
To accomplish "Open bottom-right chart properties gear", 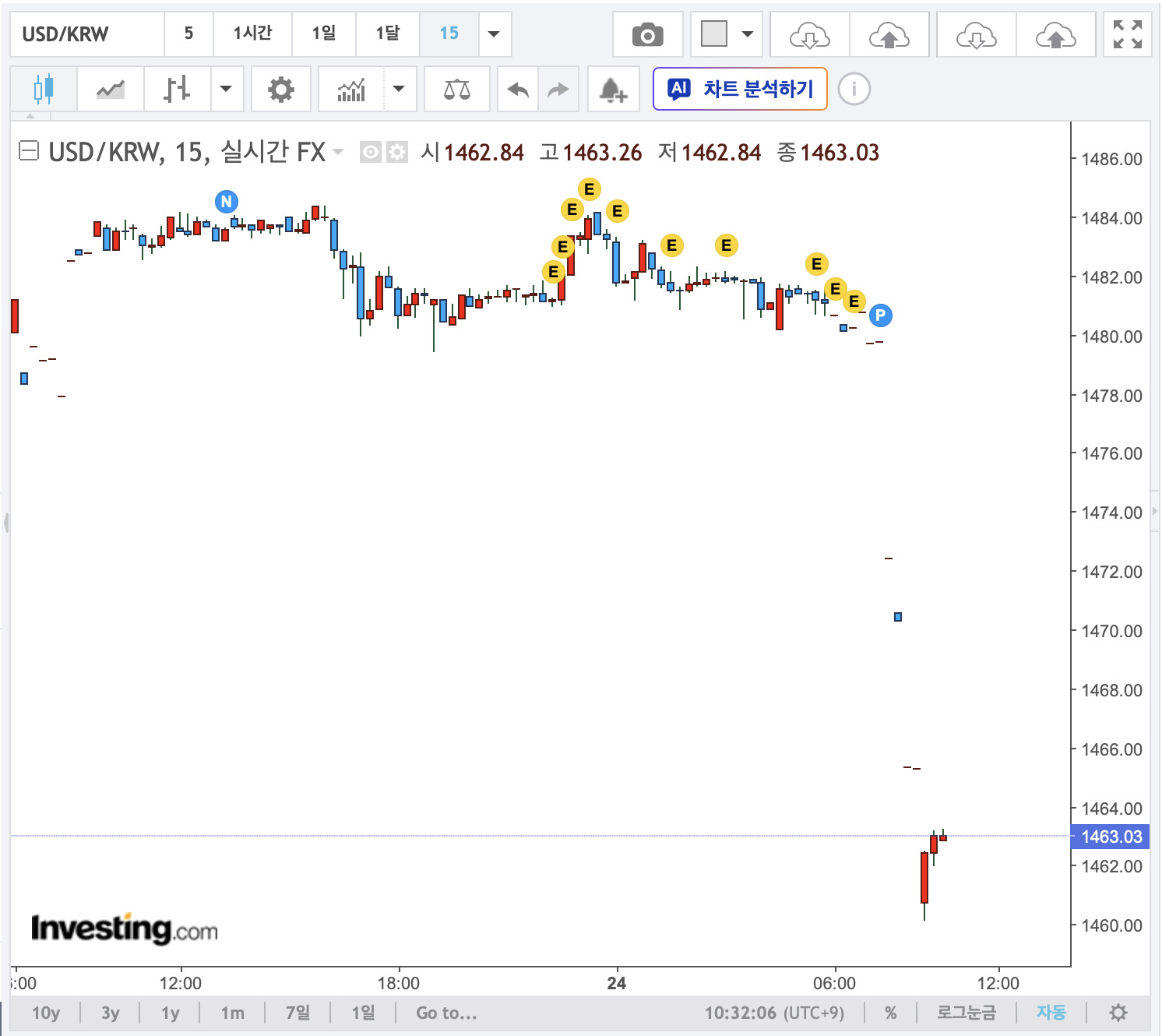I will point(1118,1013).
